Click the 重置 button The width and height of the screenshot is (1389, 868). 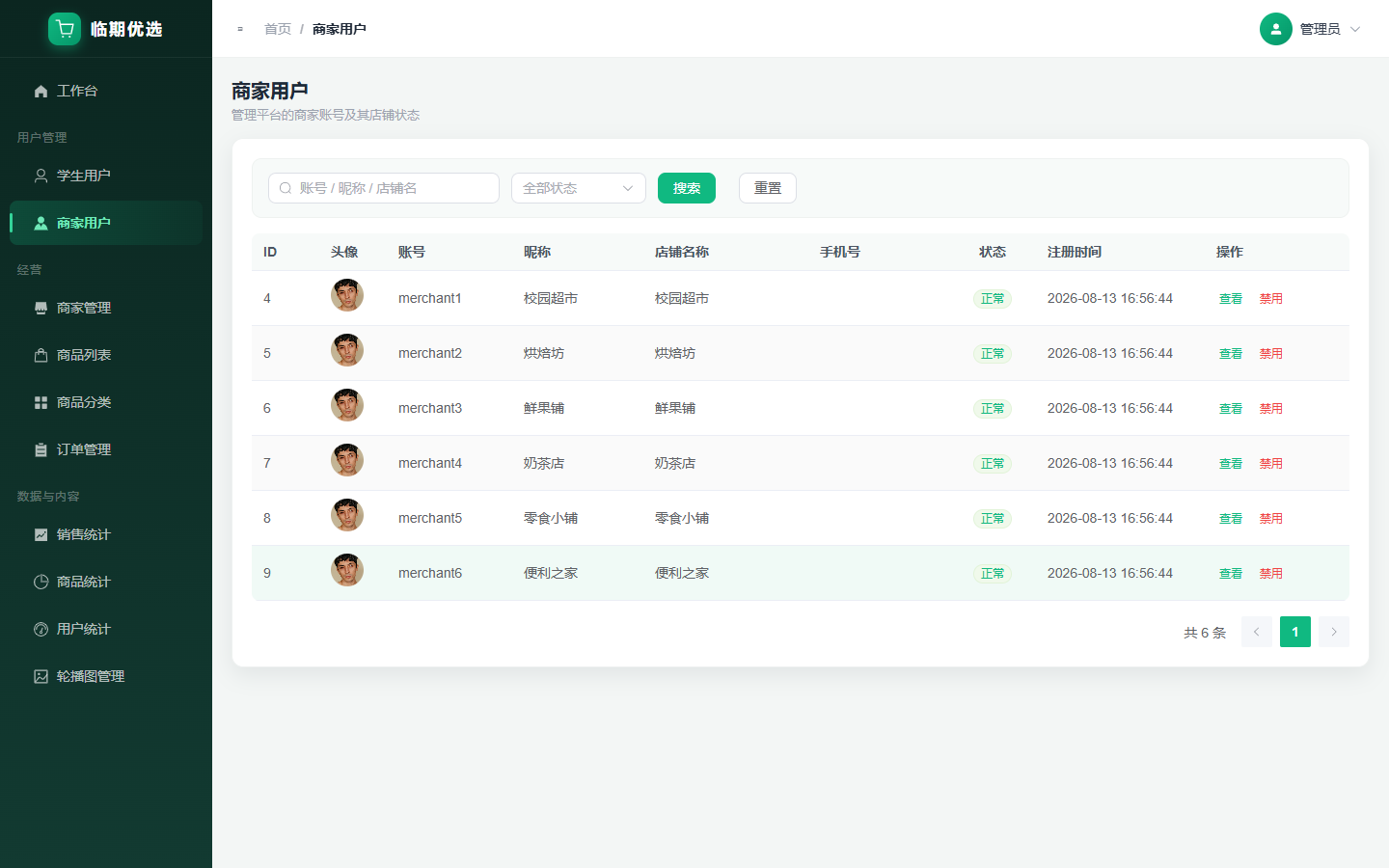click(768, 188)
